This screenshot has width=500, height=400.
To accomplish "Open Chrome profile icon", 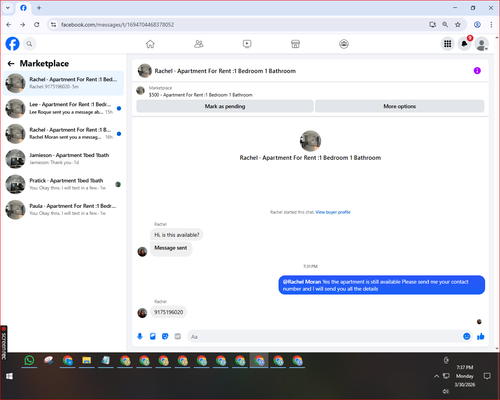I will point(477,25).
